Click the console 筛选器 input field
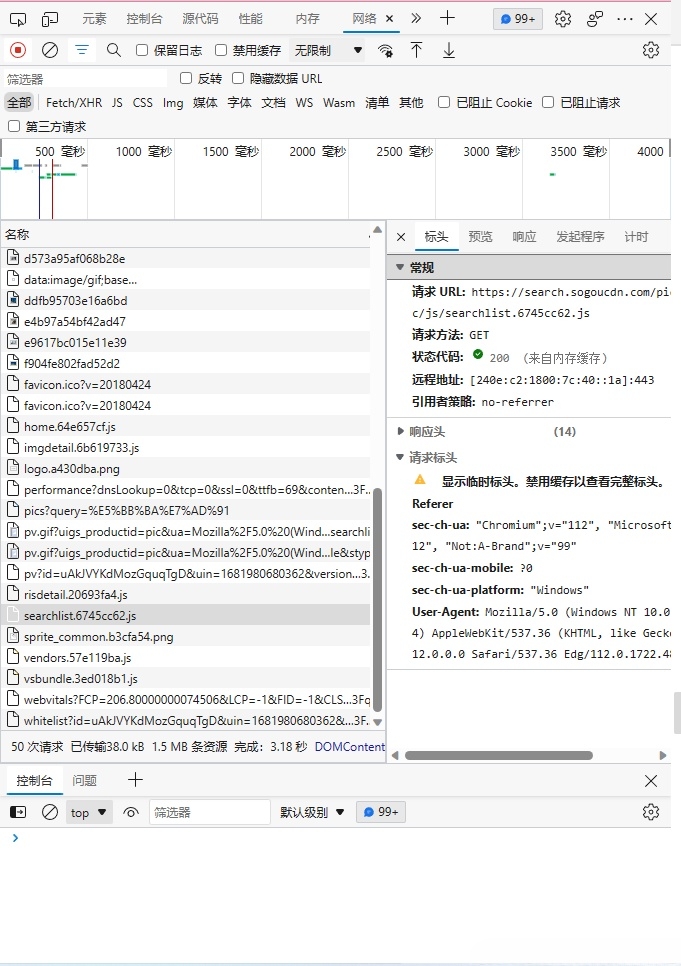 point(210,812)
